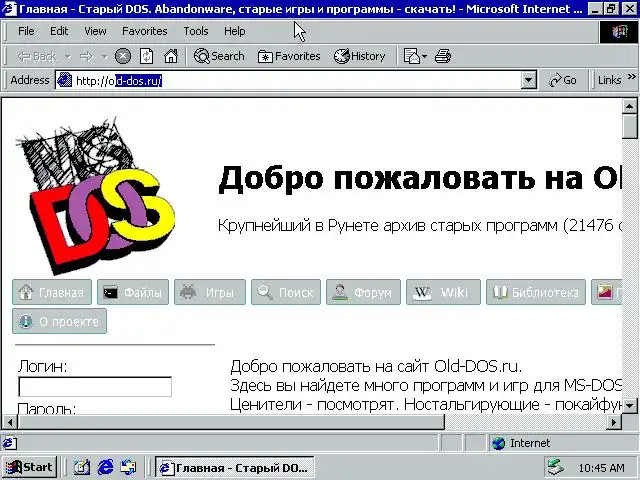The height and width of the screenshot is (480, 640).
Task: Click in the Address URL field
Action: tap(297, 80)
